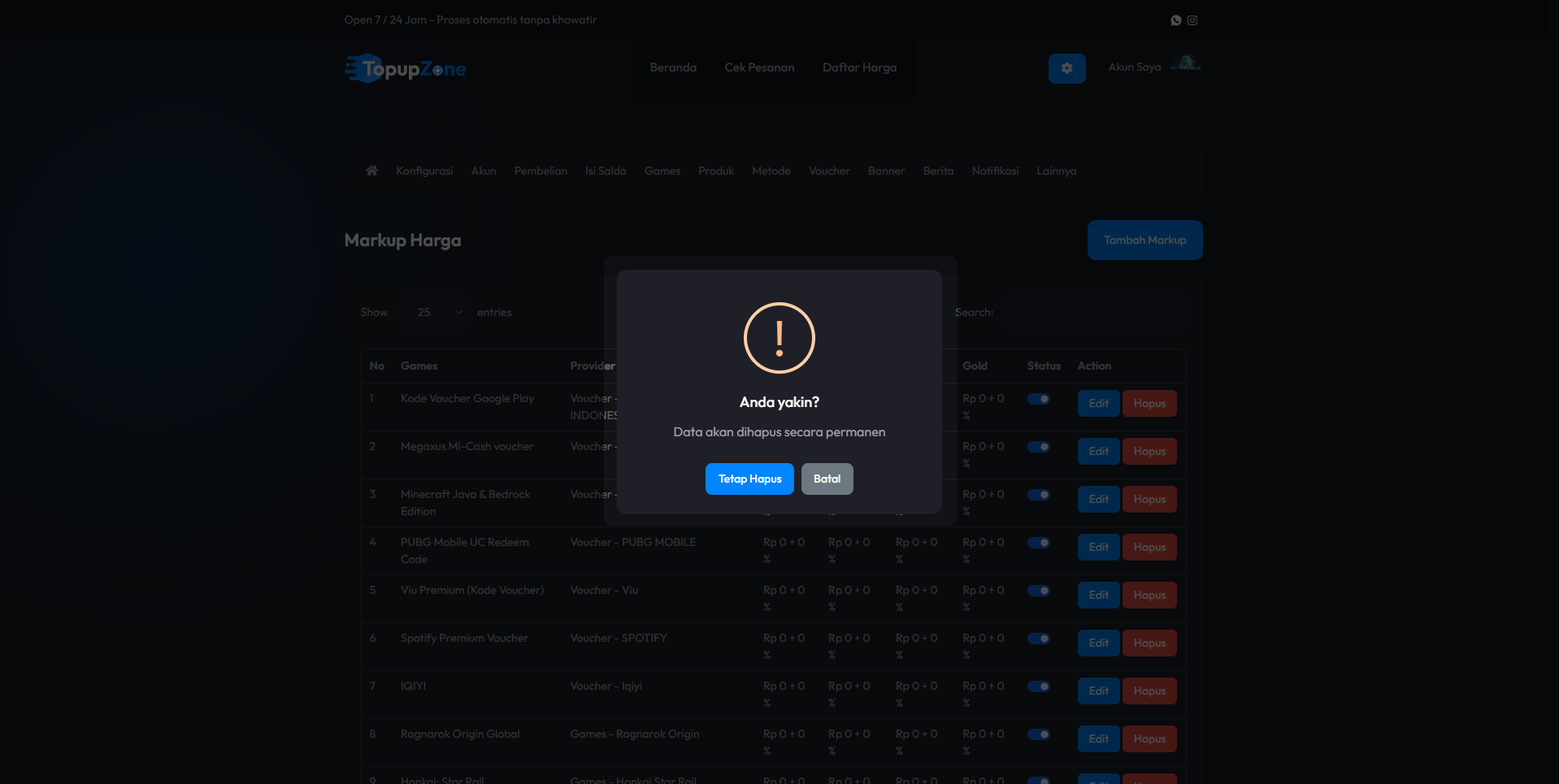The image size is (1559, 784).
Task: Toggle status for Ragnarok Origin Global
Action: pos(1039,734)
